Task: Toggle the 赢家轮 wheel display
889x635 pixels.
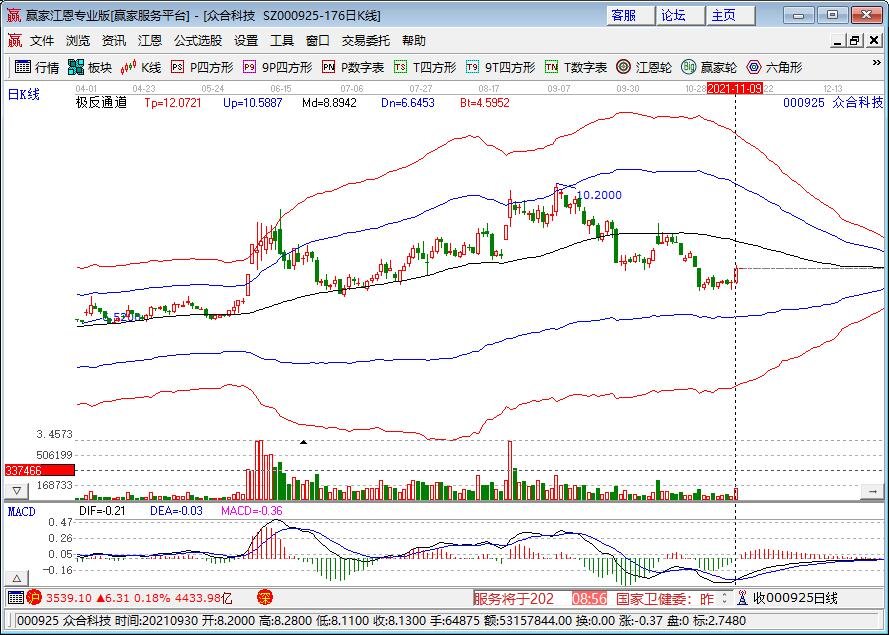Action: point(706,68)
